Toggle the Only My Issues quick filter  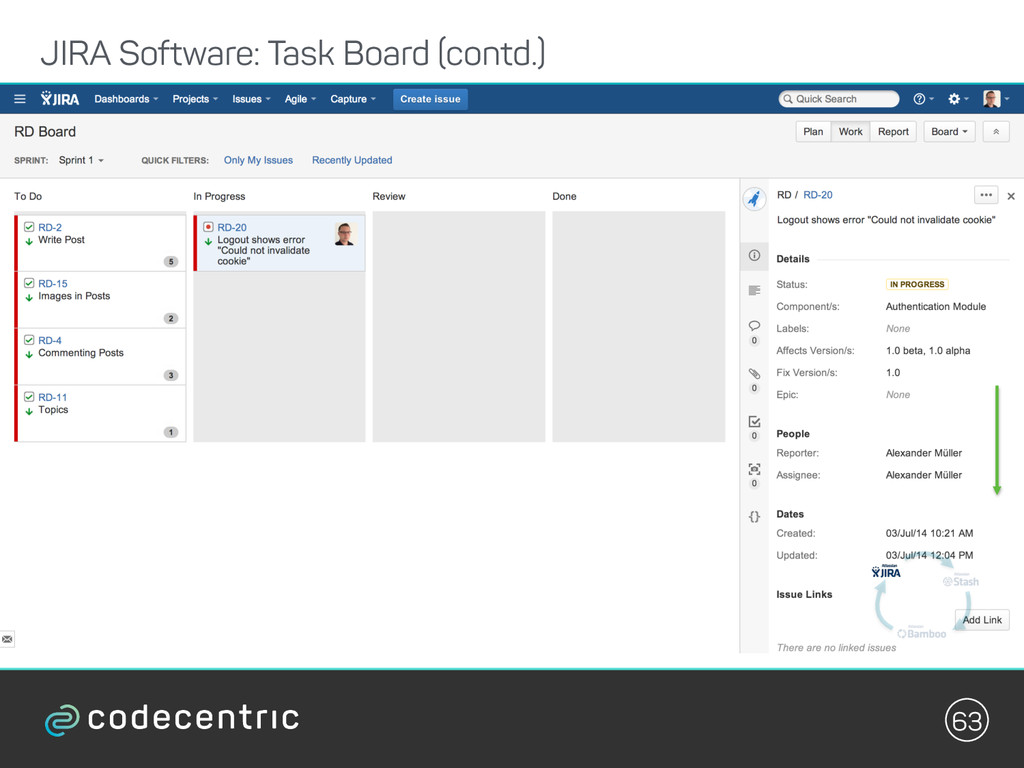point(258,160)
